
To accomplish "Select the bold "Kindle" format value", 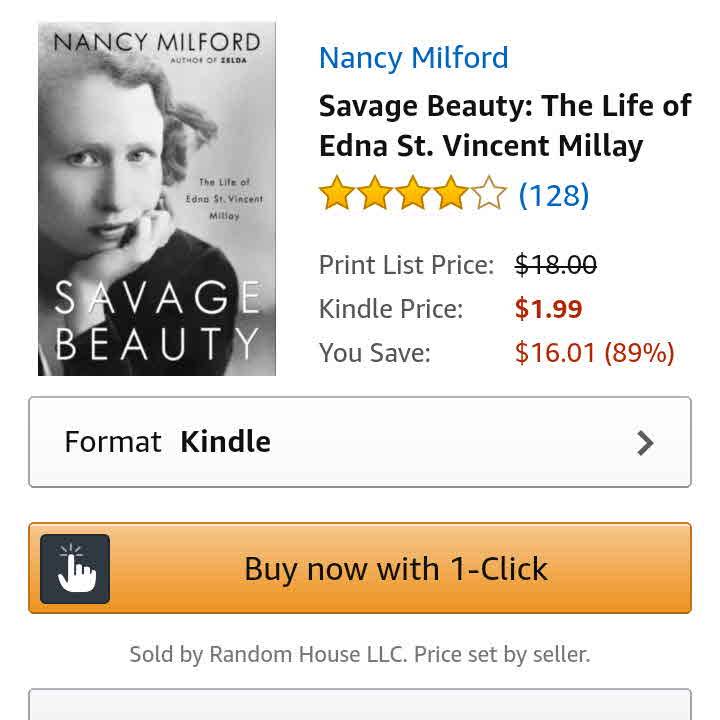I will [225, 442].
